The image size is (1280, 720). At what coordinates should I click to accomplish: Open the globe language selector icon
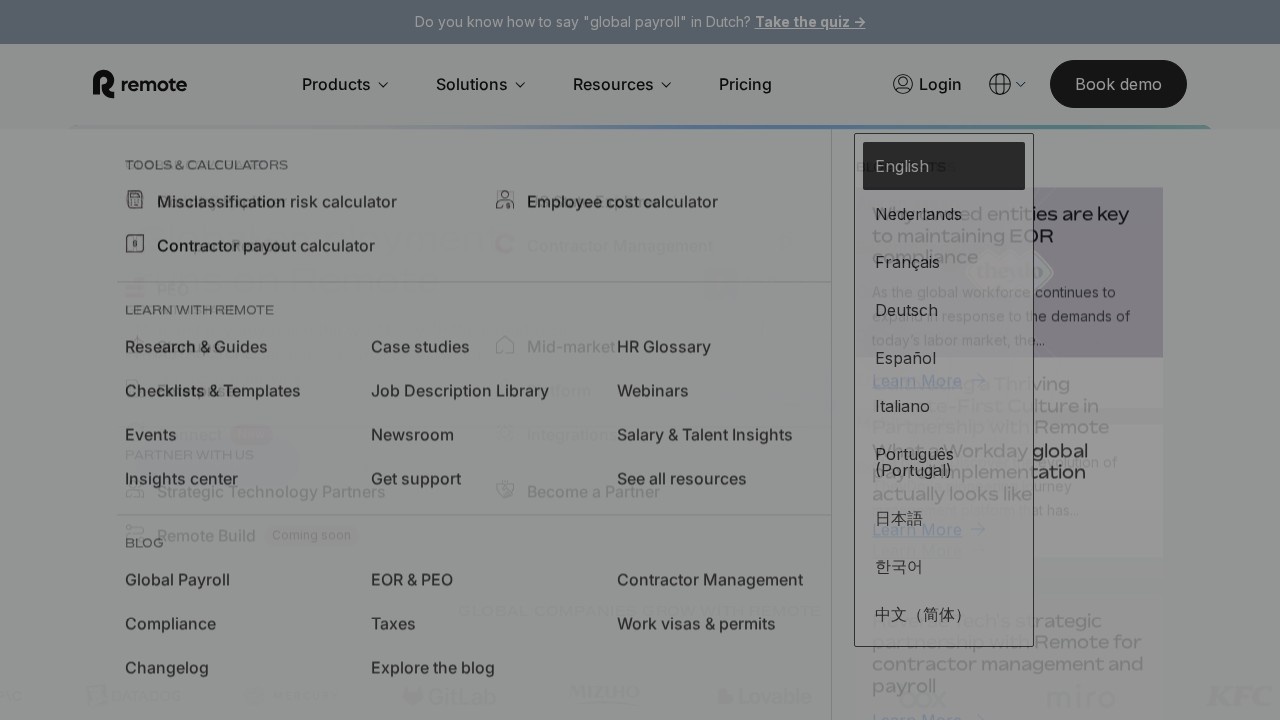coord(1000,84)
